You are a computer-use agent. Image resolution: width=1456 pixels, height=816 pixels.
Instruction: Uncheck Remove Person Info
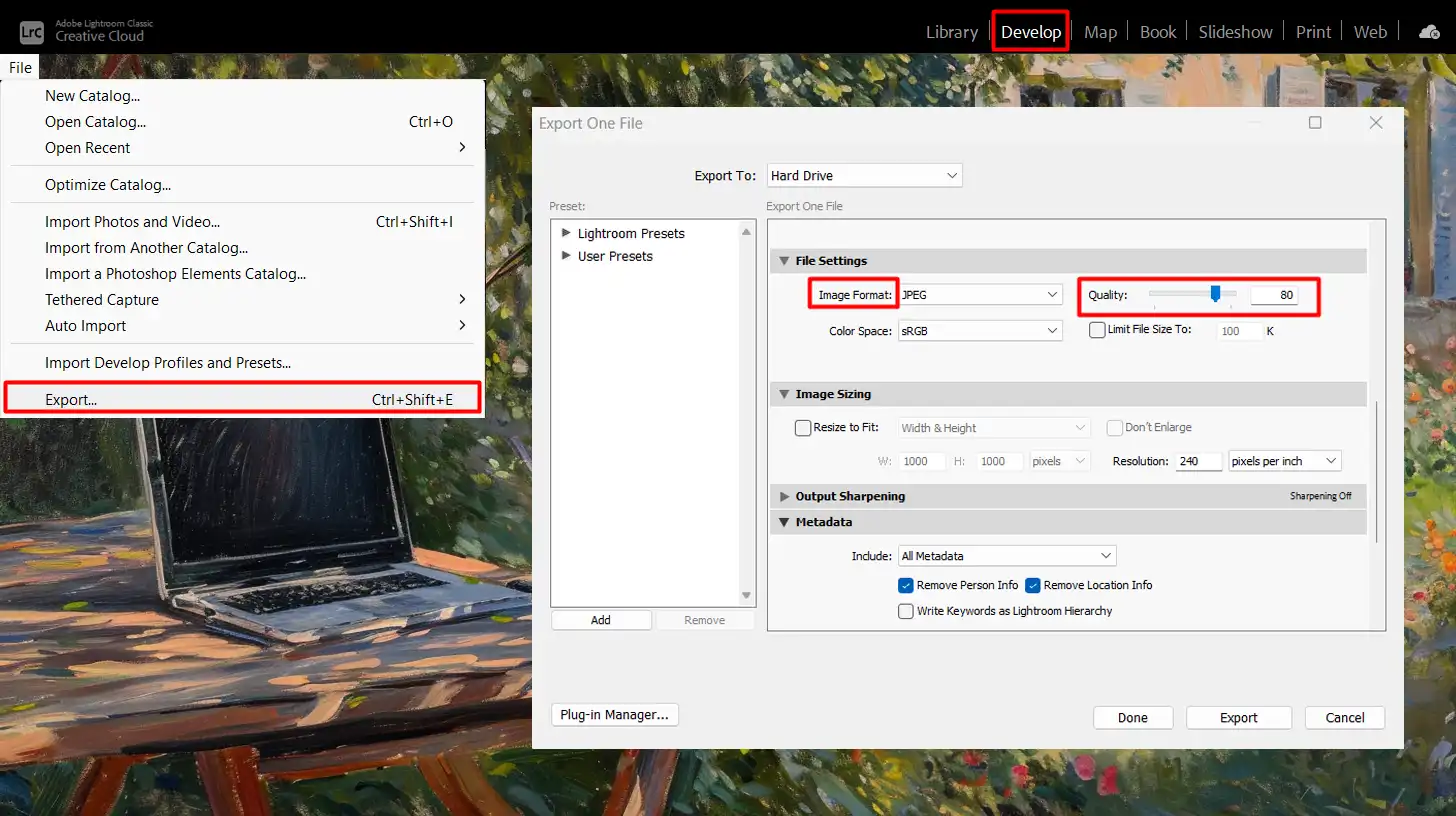pos(906,585)
